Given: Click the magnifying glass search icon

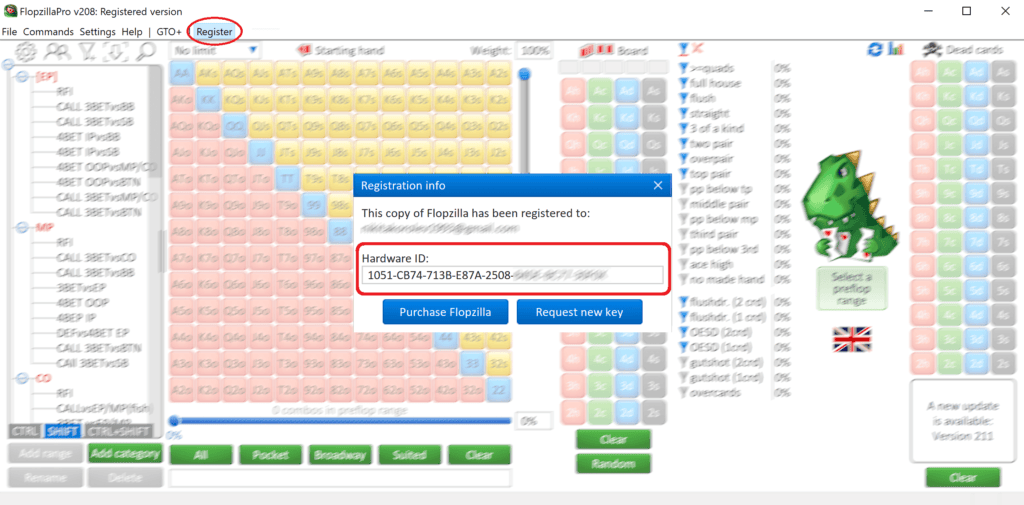Looking at the screenshot, I should [146, 51].
